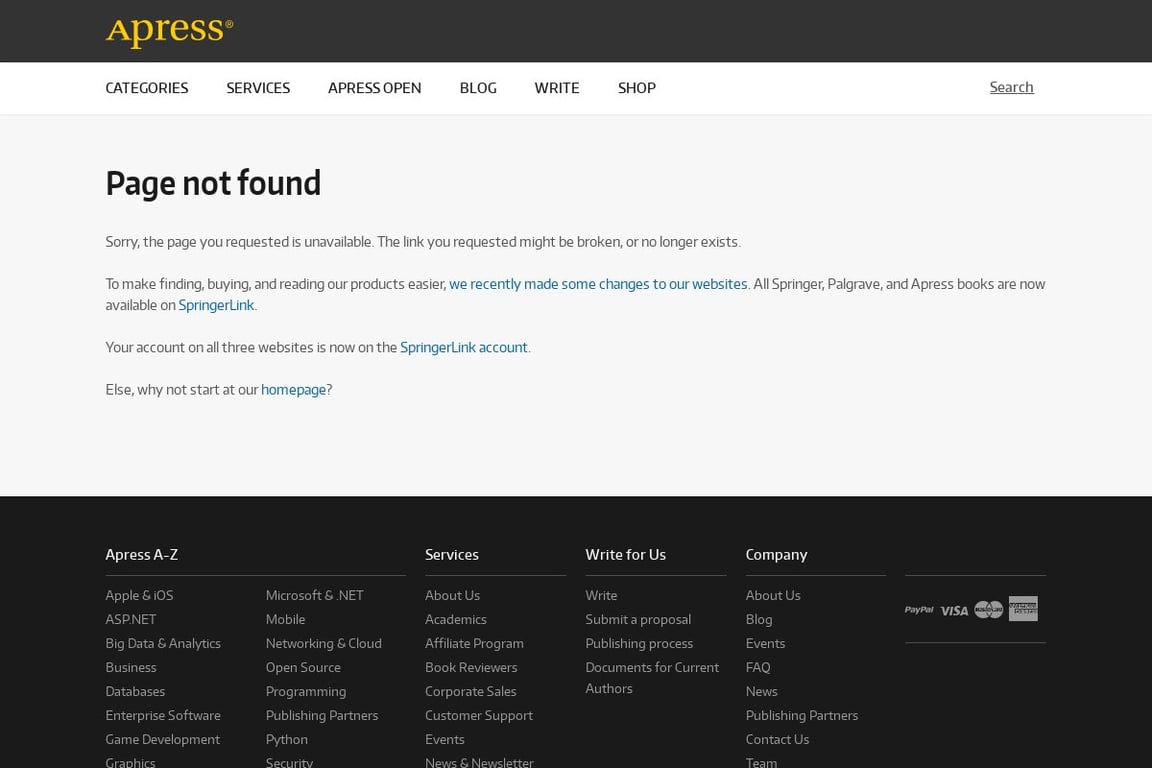The width and height of the screenshot is (1152, 768).
Task: Open FAQ footer link
Action: 758,667
